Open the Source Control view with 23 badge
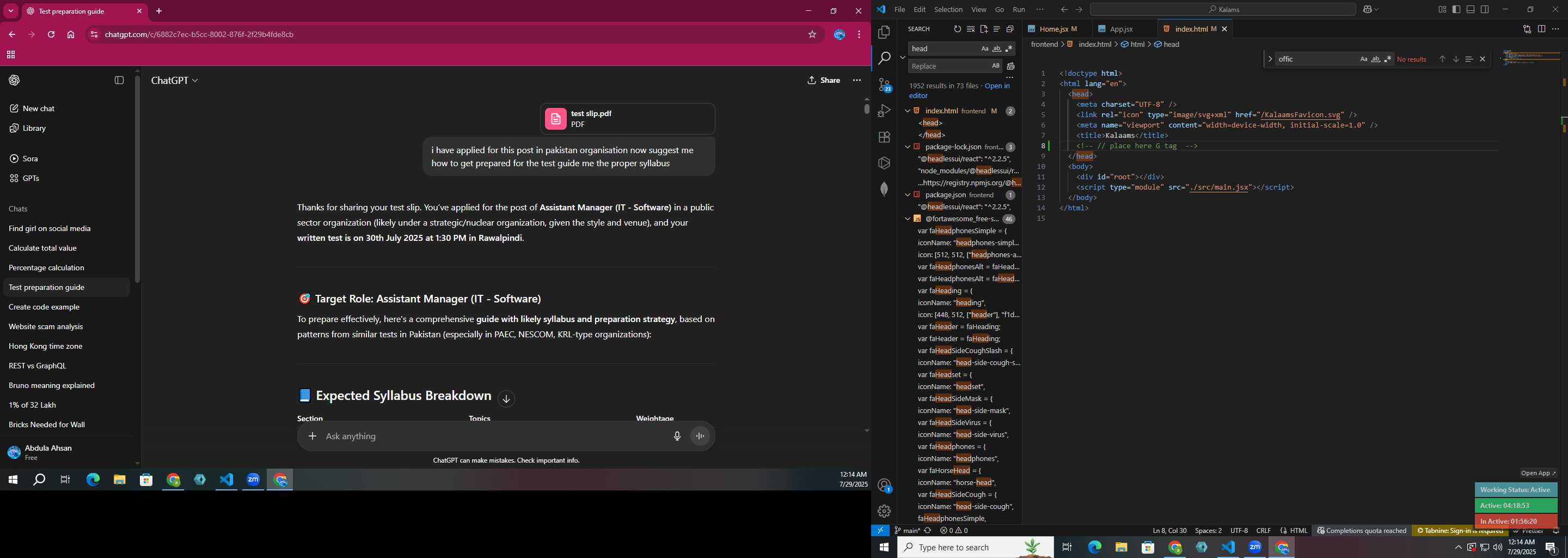Image resolution: width=1568 pixels, height=558 pixels. pyautogui.click(x=884, y=84)
